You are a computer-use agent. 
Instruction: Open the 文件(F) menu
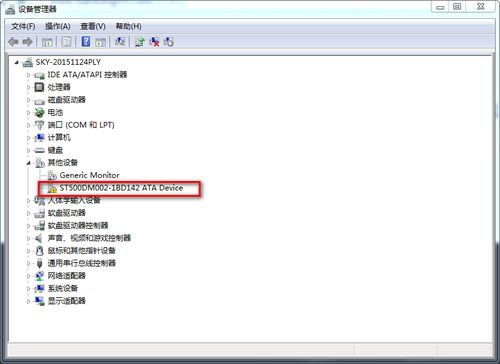coord(23,26)
